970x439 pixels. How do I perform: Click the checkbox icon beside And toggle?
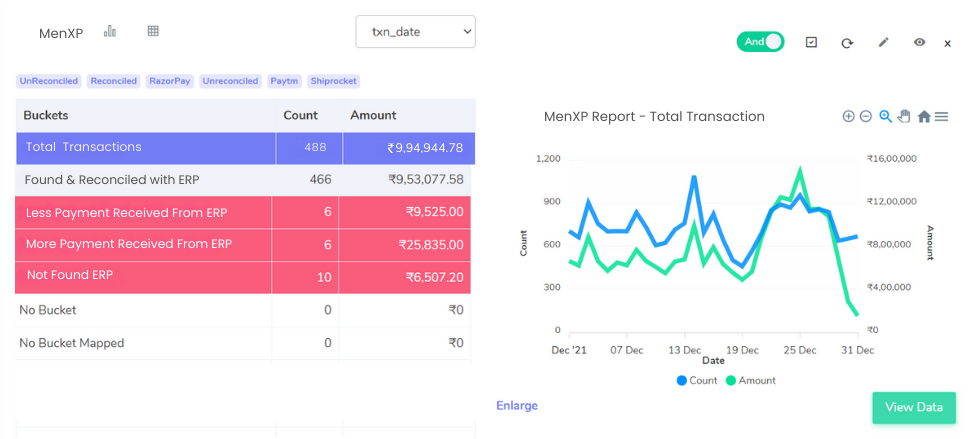811,43
